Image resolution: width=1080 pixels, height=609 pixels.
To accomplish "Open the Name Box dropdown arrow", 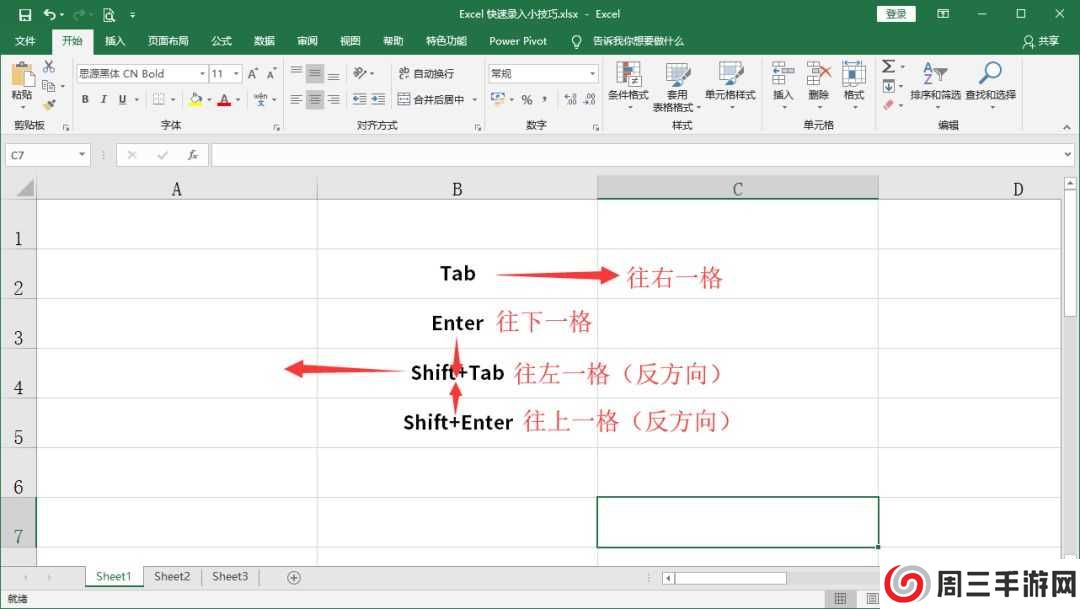I will pos(82,156).
